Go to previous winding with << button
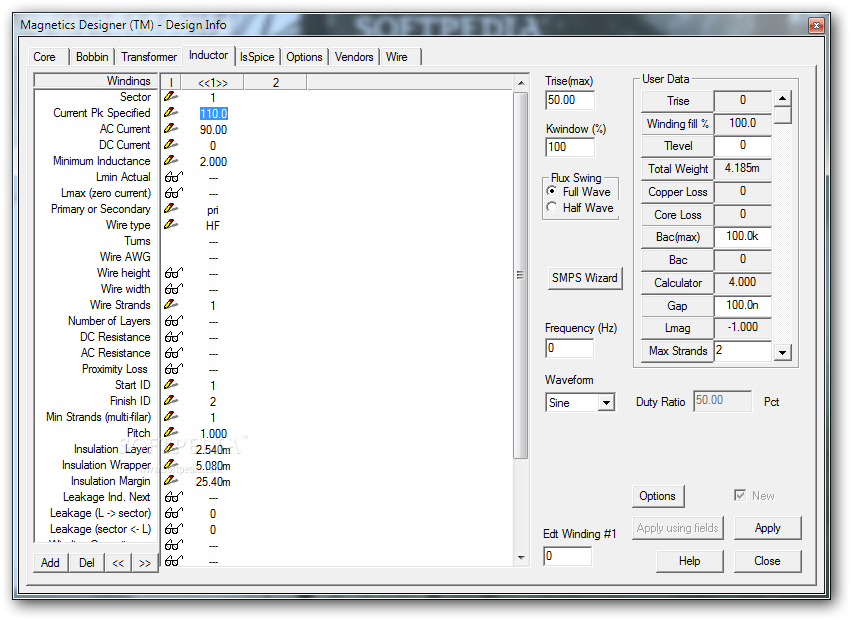Screen dimensions: 851x620 point(118,563)
